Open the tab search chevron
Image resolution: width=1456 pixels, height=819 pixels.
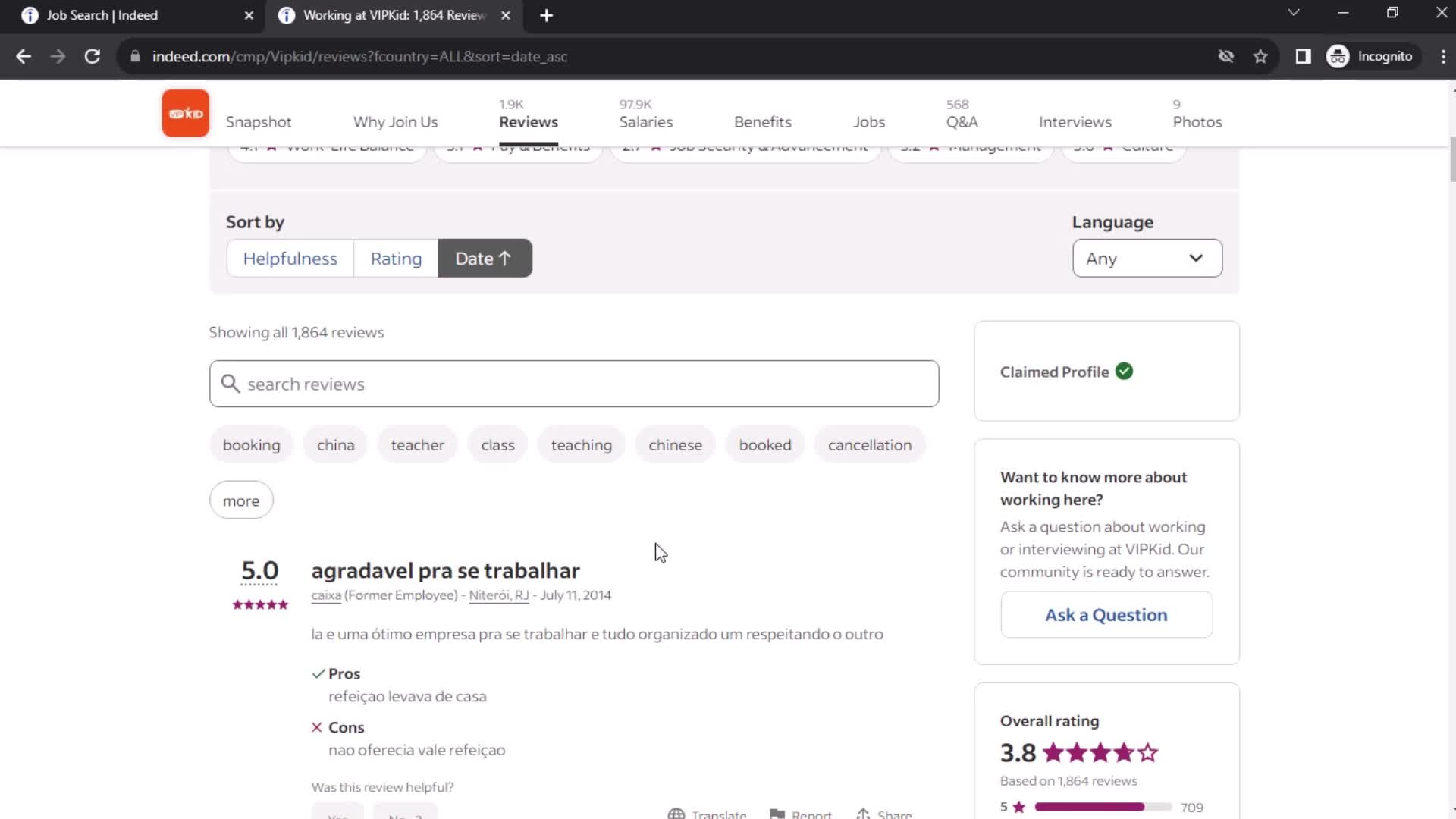coord(1294,13)
